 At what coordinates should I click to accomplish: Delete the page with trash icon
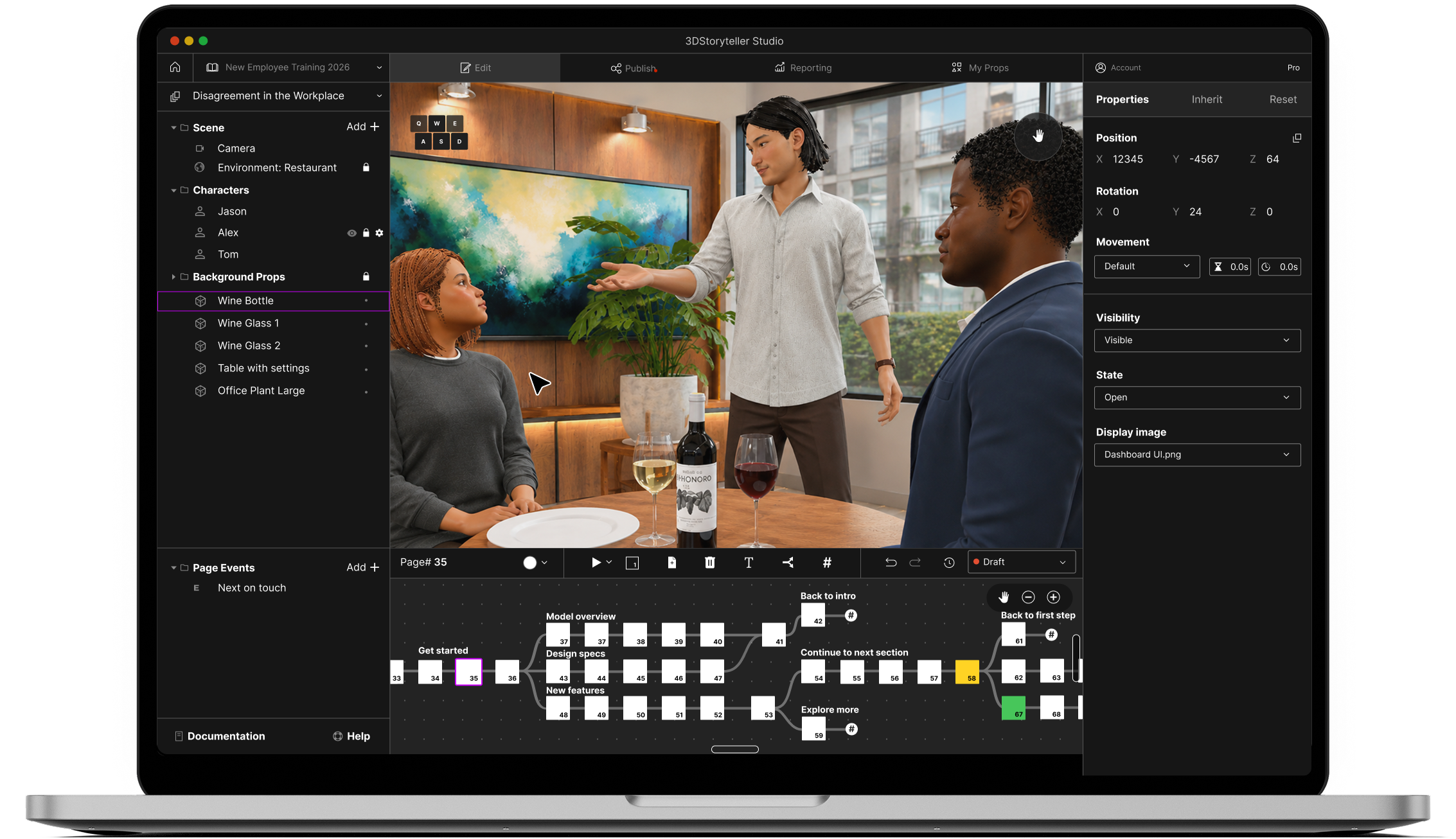pos(710,563)
